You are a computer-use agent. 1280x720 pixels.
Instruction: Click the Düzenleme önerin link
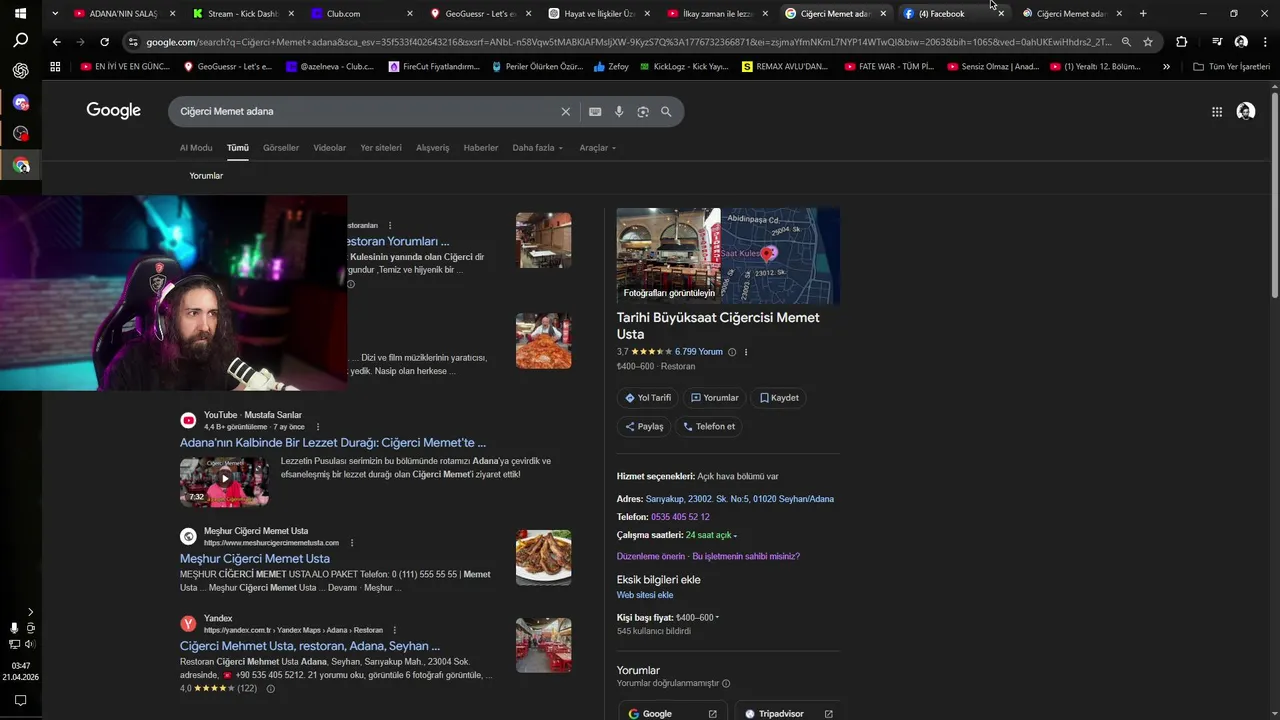tap(651, 556)
